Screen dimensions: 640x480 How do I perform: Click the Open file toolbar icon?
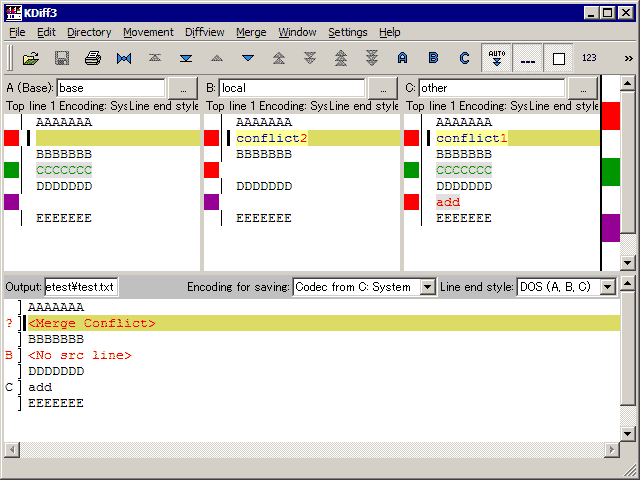(x=31, y=58)
